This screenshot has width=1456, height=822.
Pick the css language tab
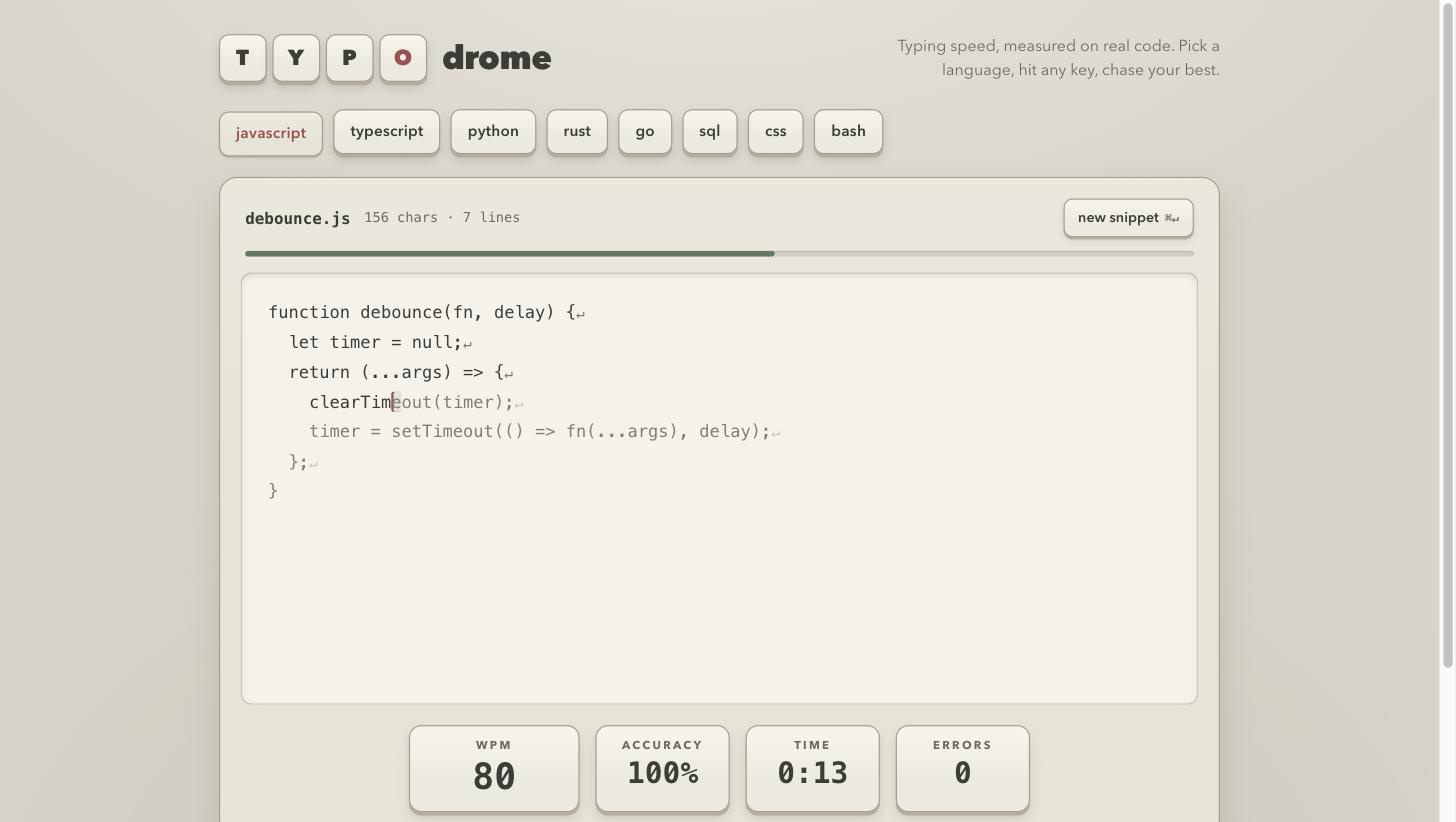776,132
